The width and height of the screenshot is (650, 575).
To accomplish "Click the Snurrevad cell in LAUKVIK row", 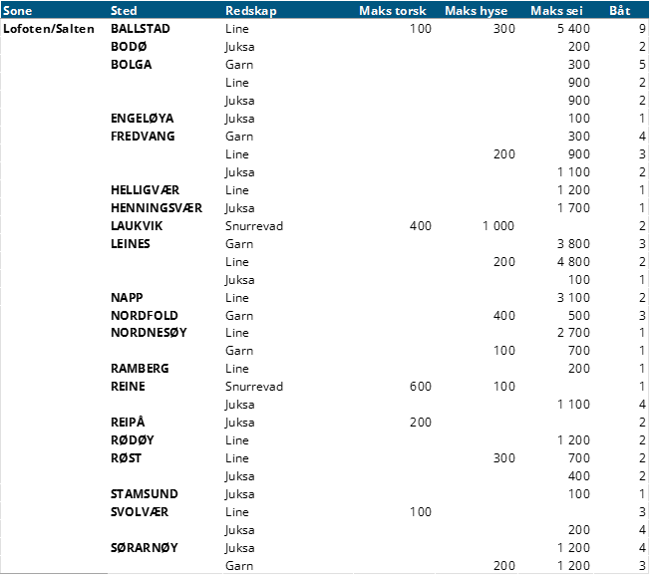I will pos(254,226).
